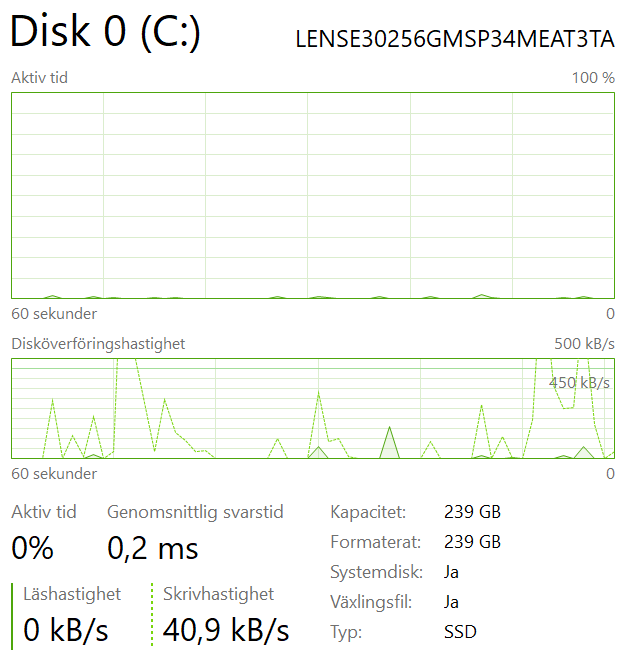Click the 450 kB/s scale marker
Image resolution: width=625 pixels, height=664 pixels.
(579, 383)
